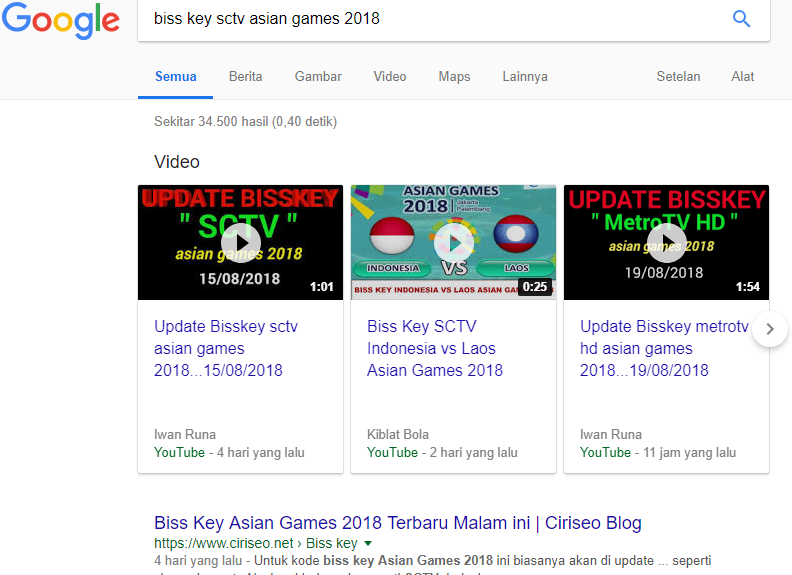Switch to the Maps tab

[x=454, y=77]
